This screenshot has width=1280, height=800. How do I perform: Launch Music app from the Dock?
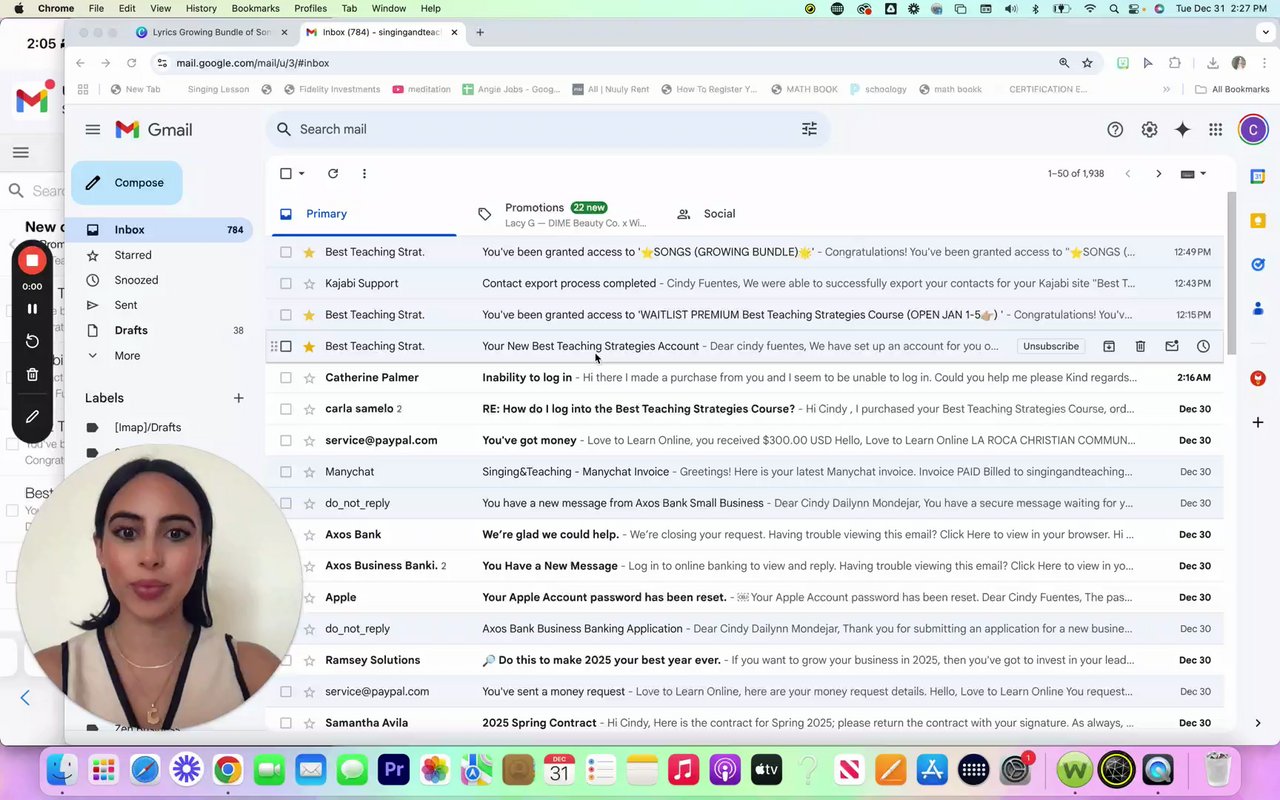tap(683, 769)
